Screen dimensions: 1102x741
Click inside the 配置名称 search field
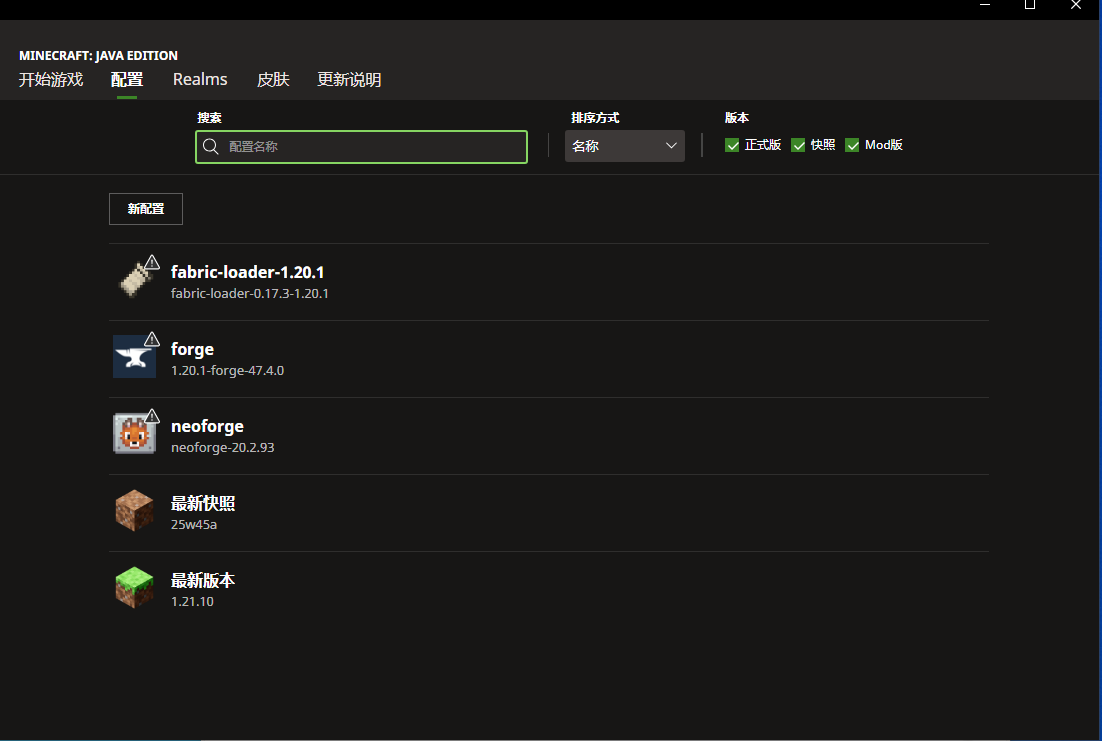point(361,146)
